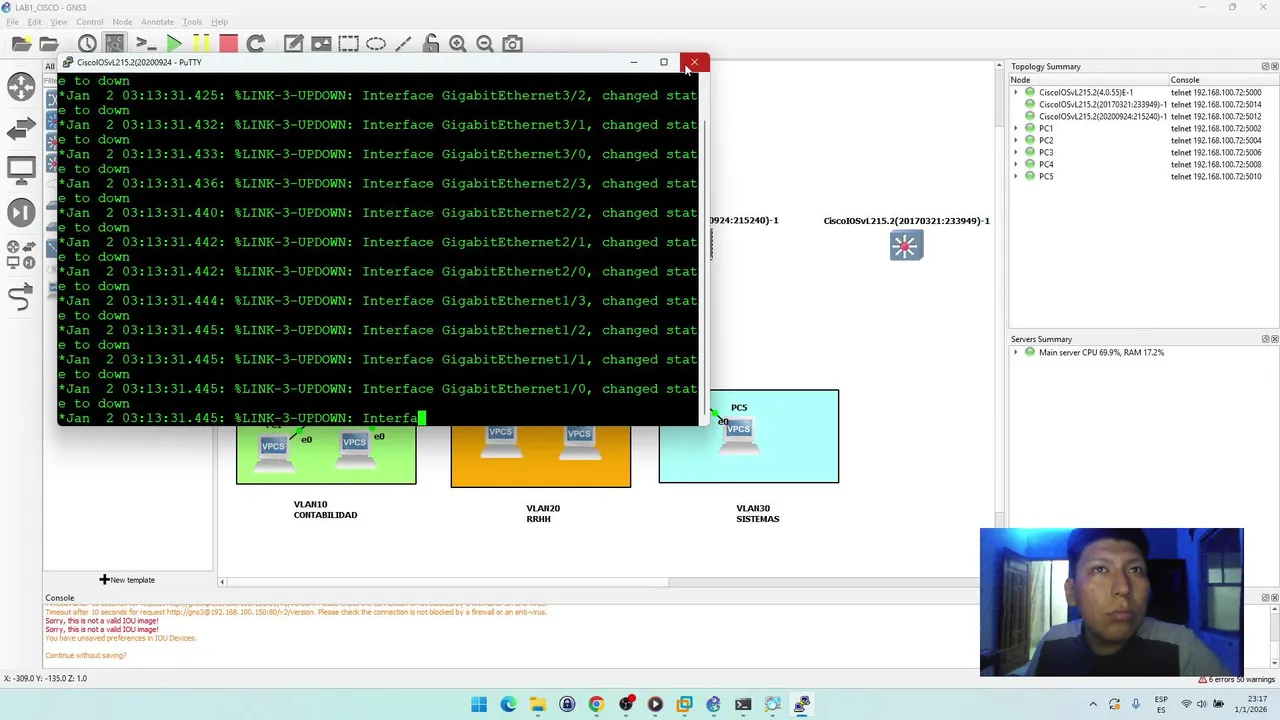Reload all nodes icon

[x=256, y=44]
